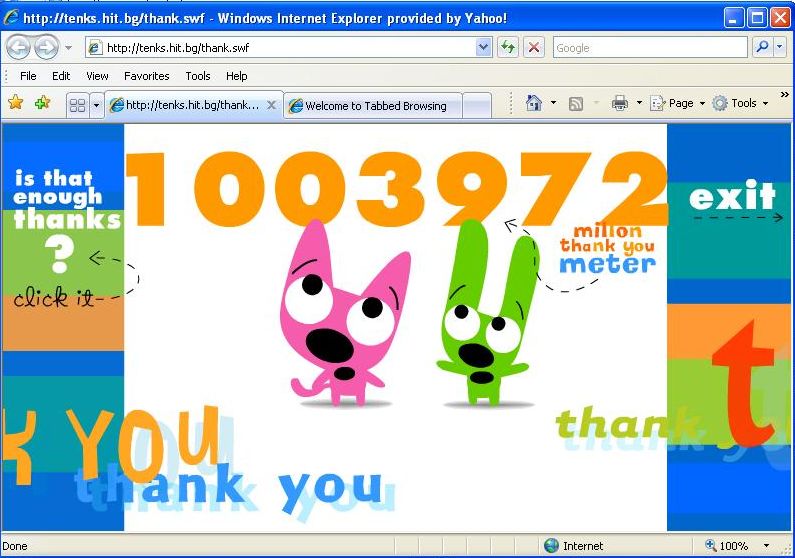Expand the zoom level dropdown arrow
Image resolution: width=795 pixels, height=558 pixels.
tap(767, 546)
